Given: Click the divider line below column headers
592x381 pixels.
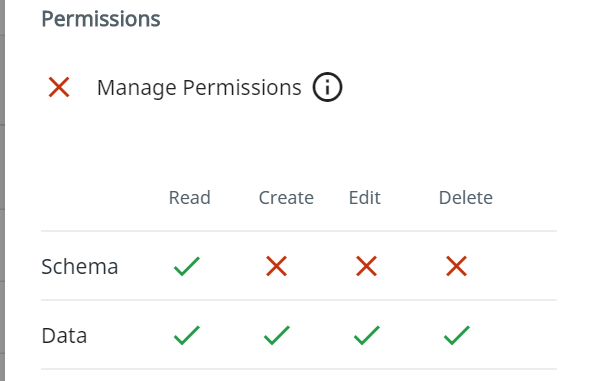Looking at the screenshot, I should 299,231.
